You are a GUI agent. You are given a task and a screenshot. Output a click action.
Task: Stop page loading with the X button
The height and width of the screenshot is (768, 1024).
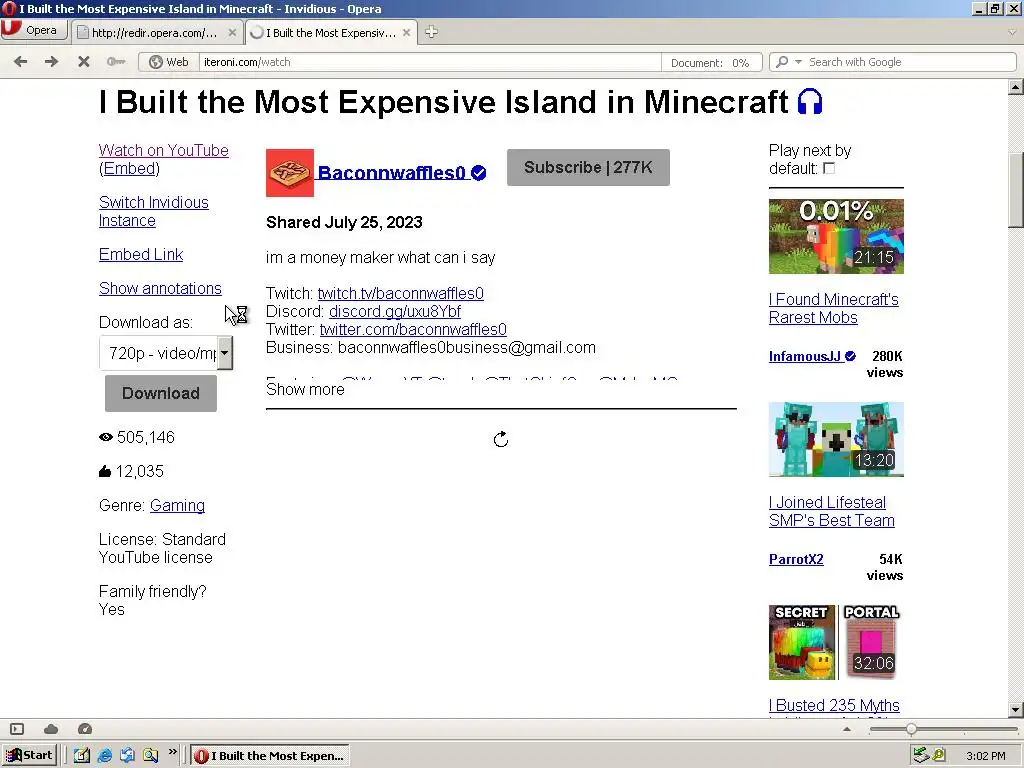[84, 61]
